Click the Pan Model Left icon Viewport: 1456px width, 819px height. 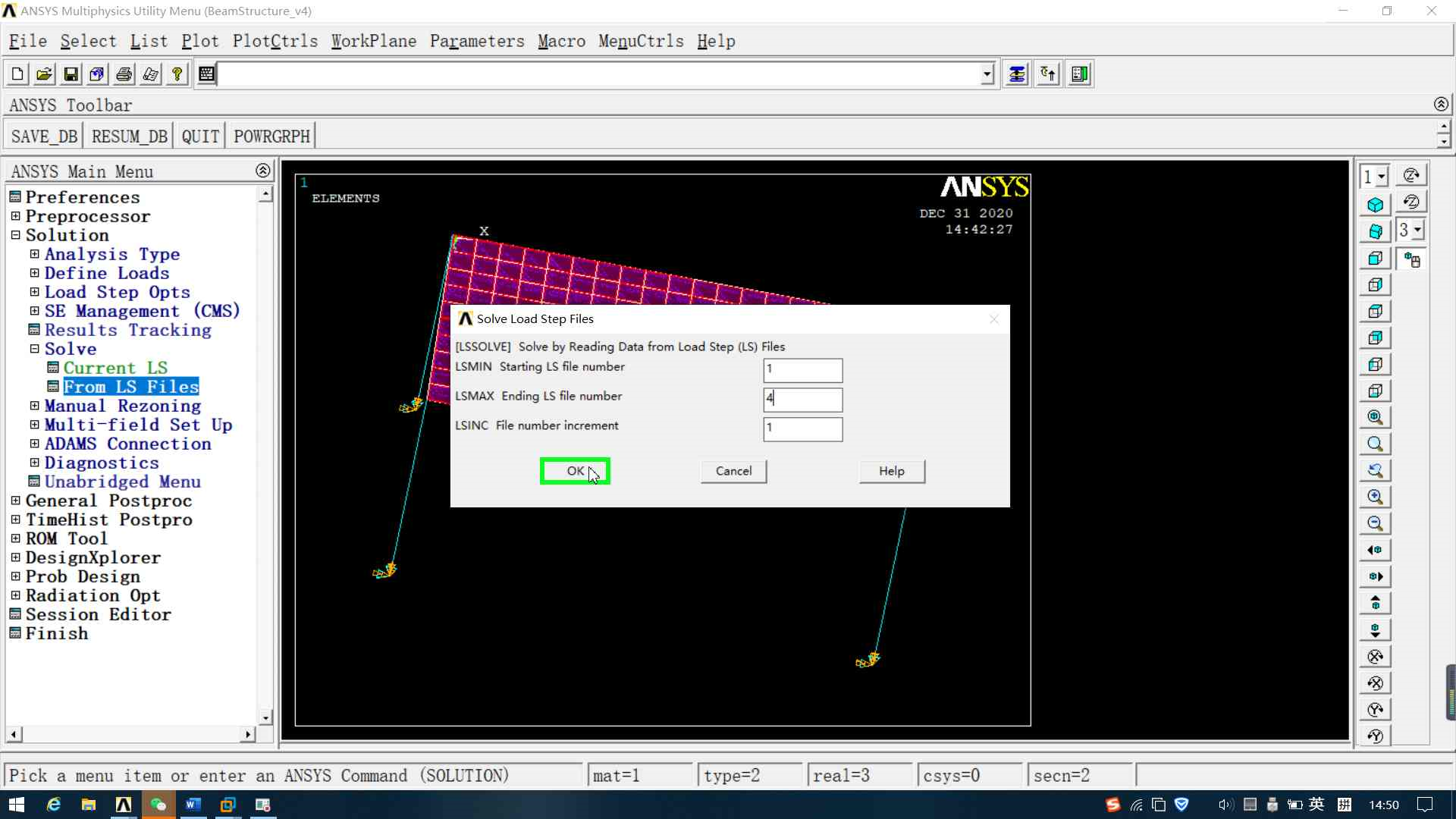(1375, 550)
